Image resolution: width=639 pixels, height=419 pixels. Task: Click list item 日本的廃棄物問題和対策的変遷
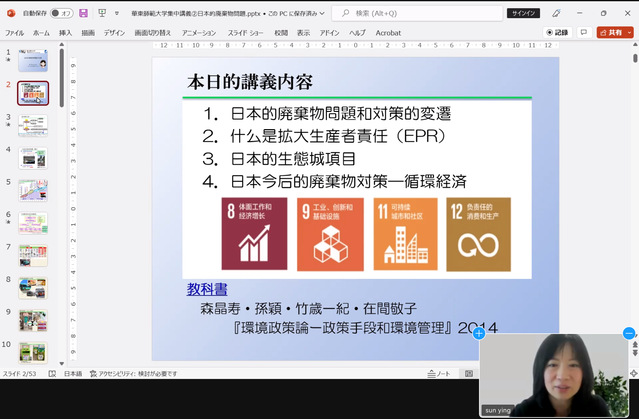[x=341, y=113]
